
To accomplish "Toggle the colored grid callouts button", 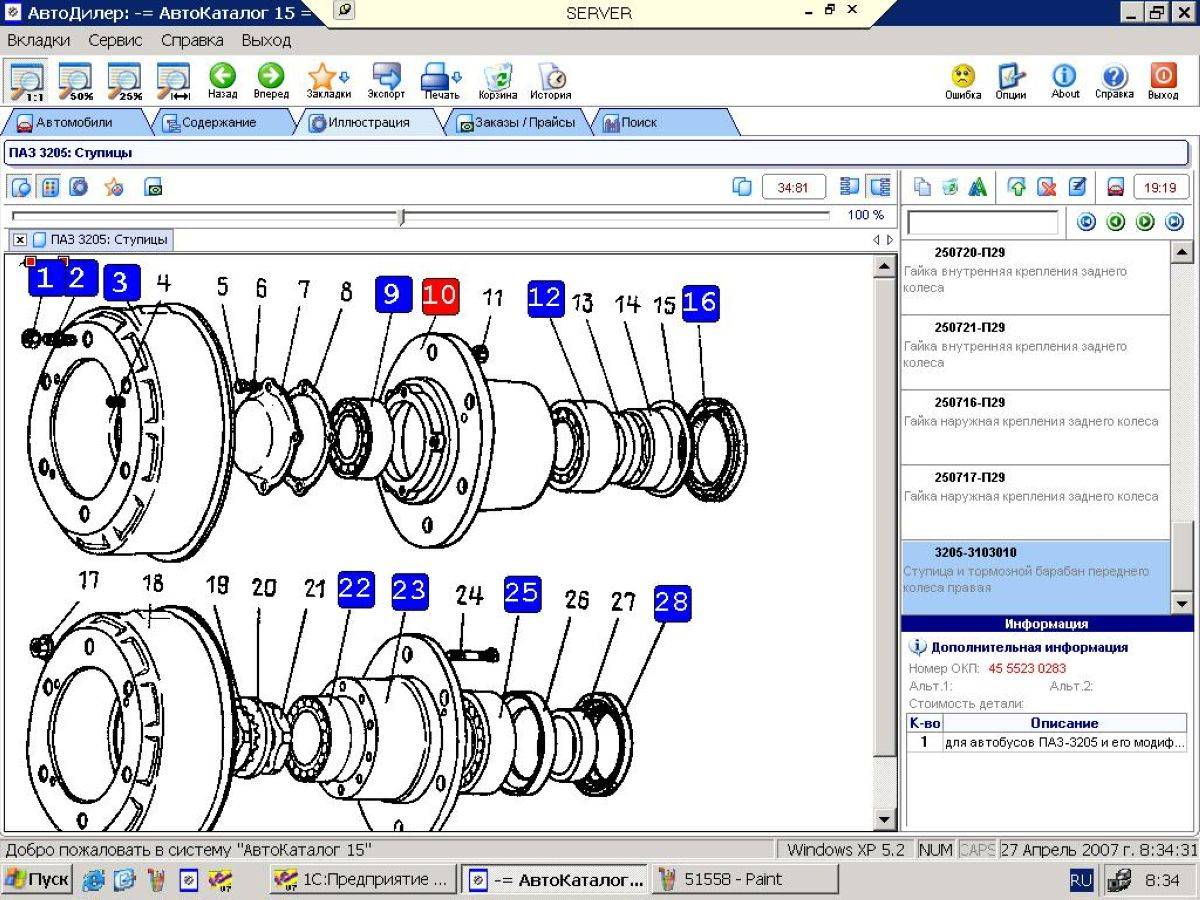I will coord(49,187).
